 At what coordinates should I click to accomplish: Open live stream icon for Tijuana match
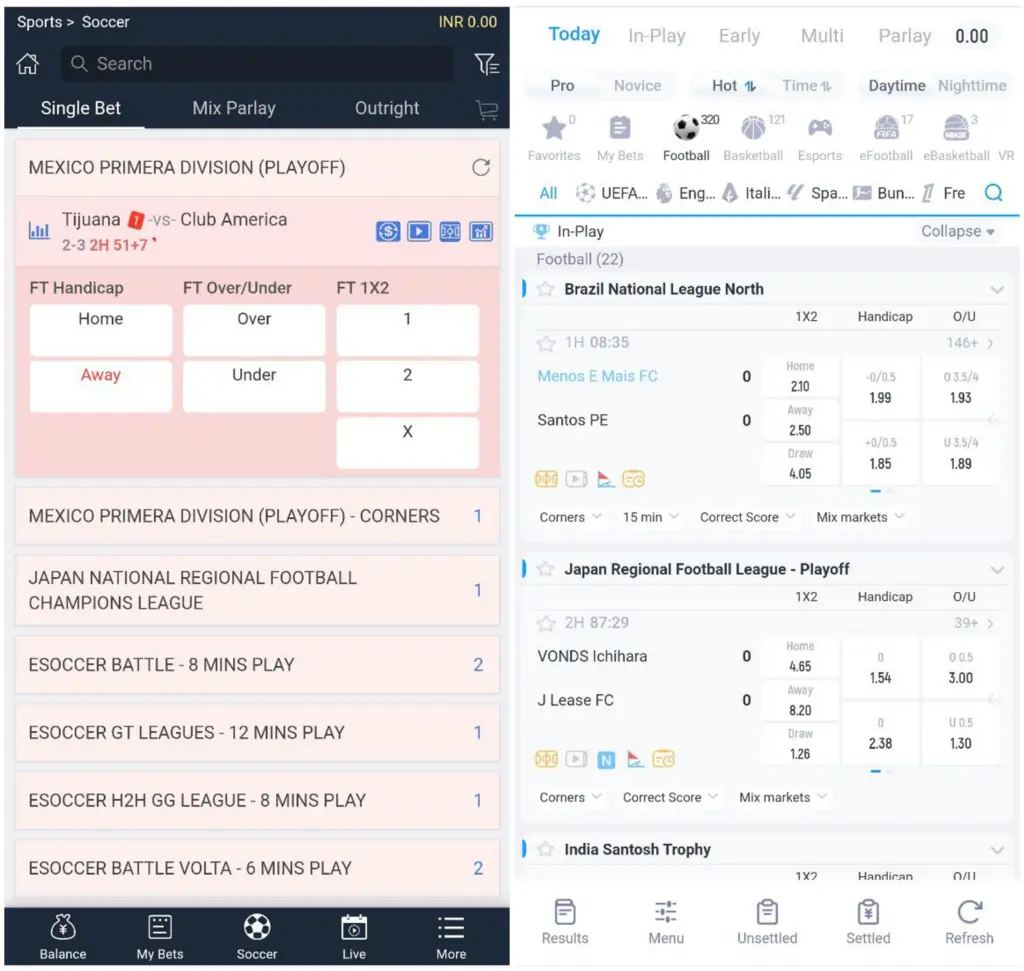pos(419,232)
